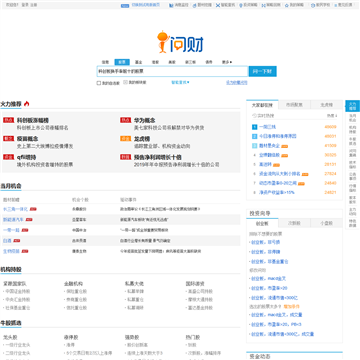
Task: Click the stock search input field
Action: 172,71
